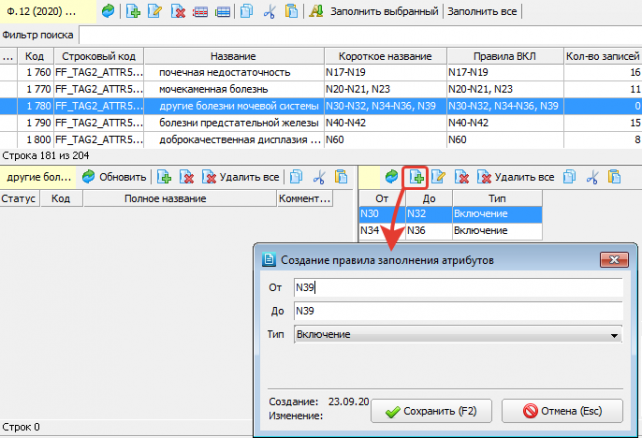Select the доброкачественная дисплазия row
The image size is (642, 438).
pyautogui.click(x=321, y=140)
